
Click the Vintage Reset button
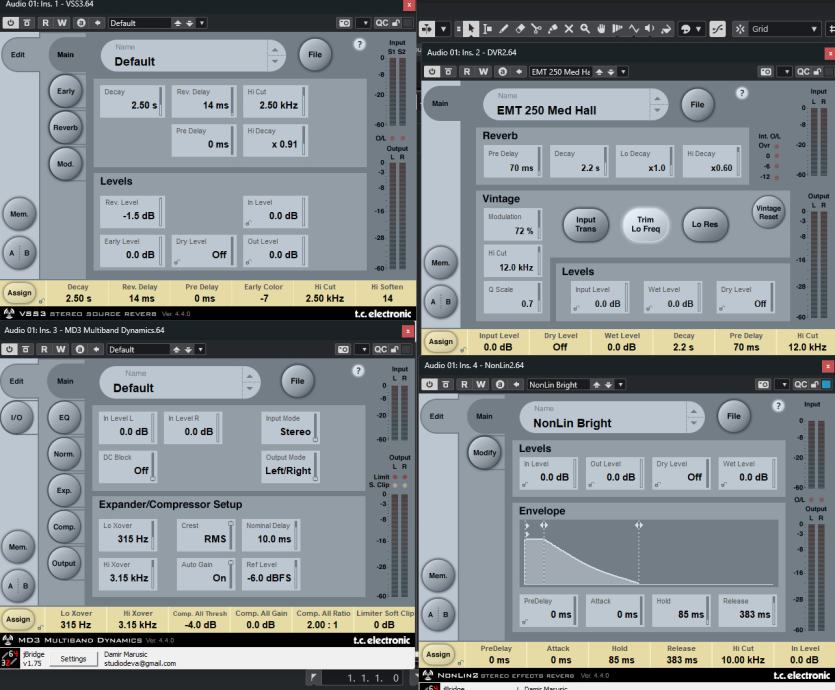click(768, 212)
